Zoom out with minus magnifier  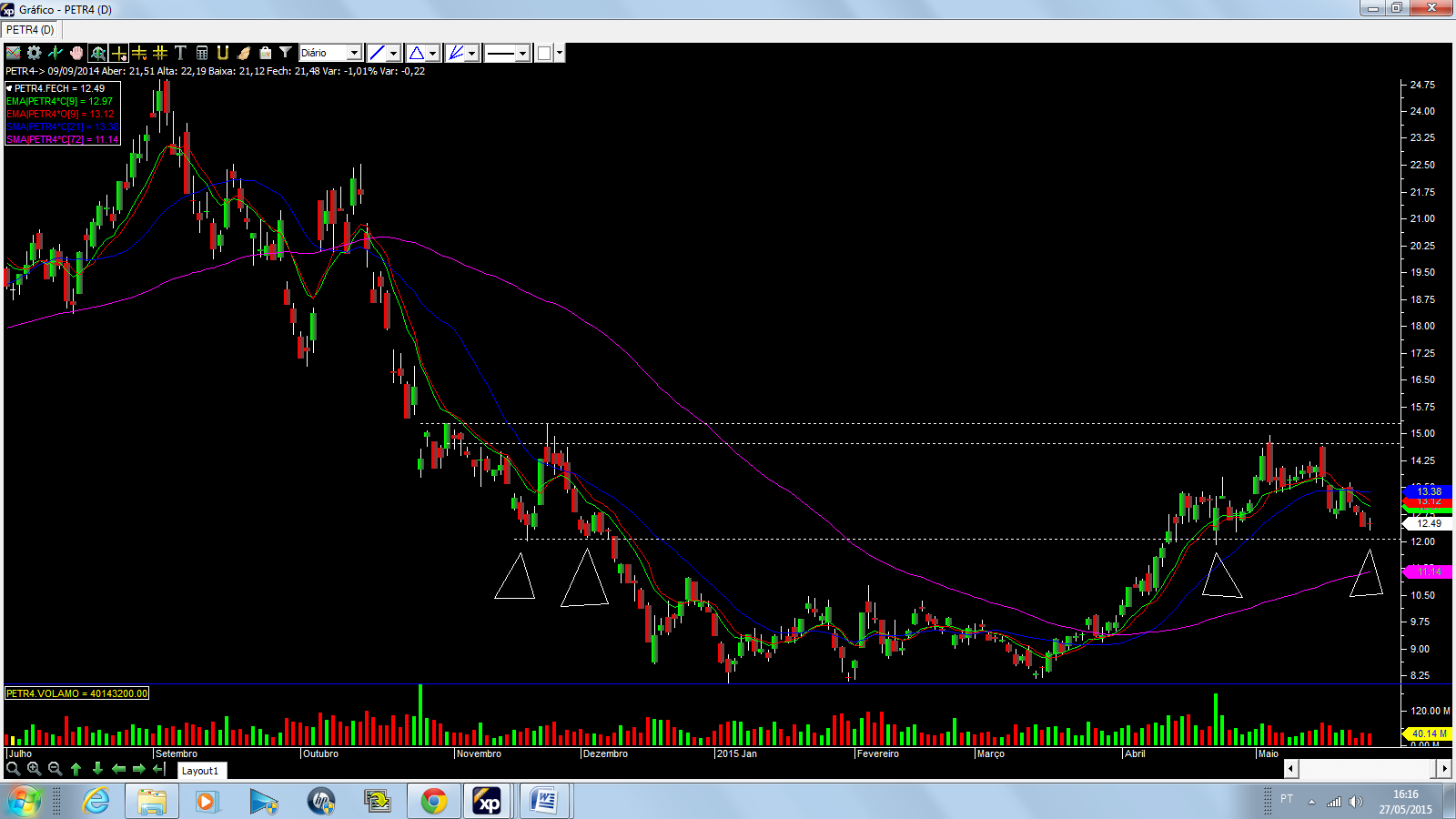(55, 769)
